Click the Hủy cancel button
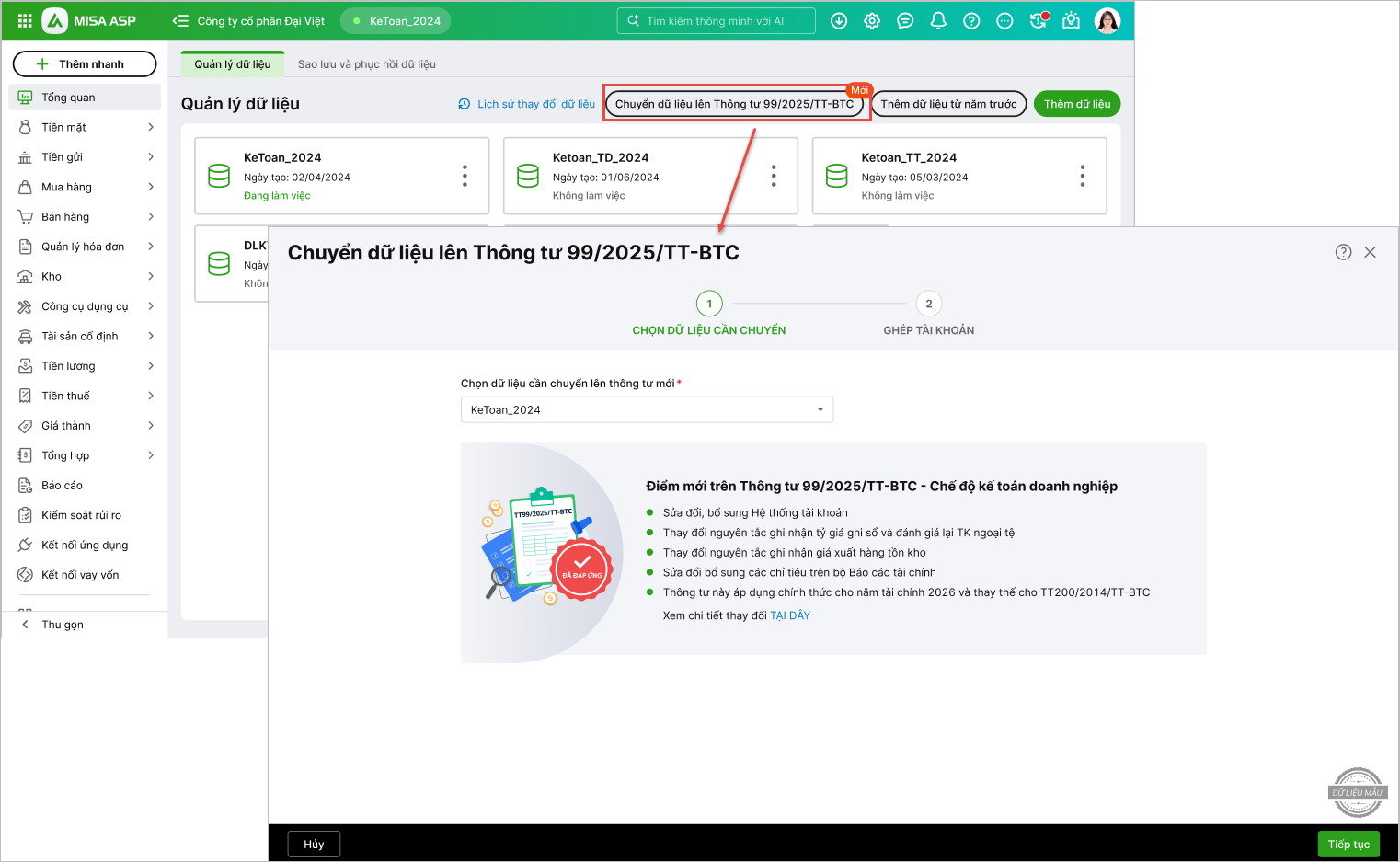This screenshot has width=1400, height=862. point(314,845)
